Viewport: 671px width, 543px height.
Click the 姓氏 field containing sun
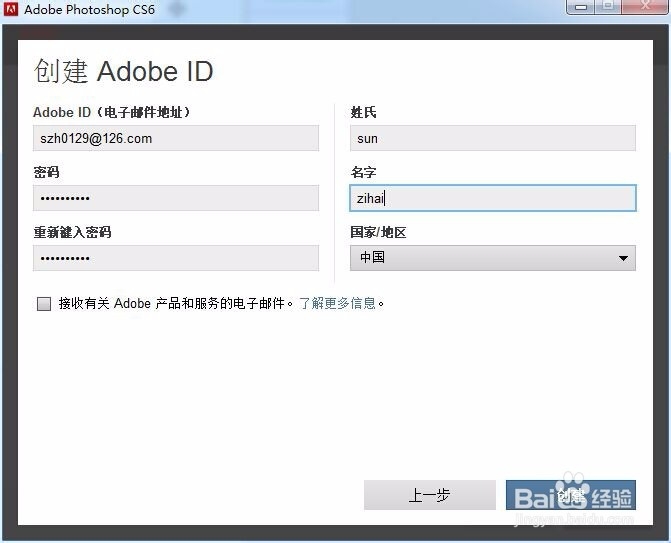[x=493, y=138]
